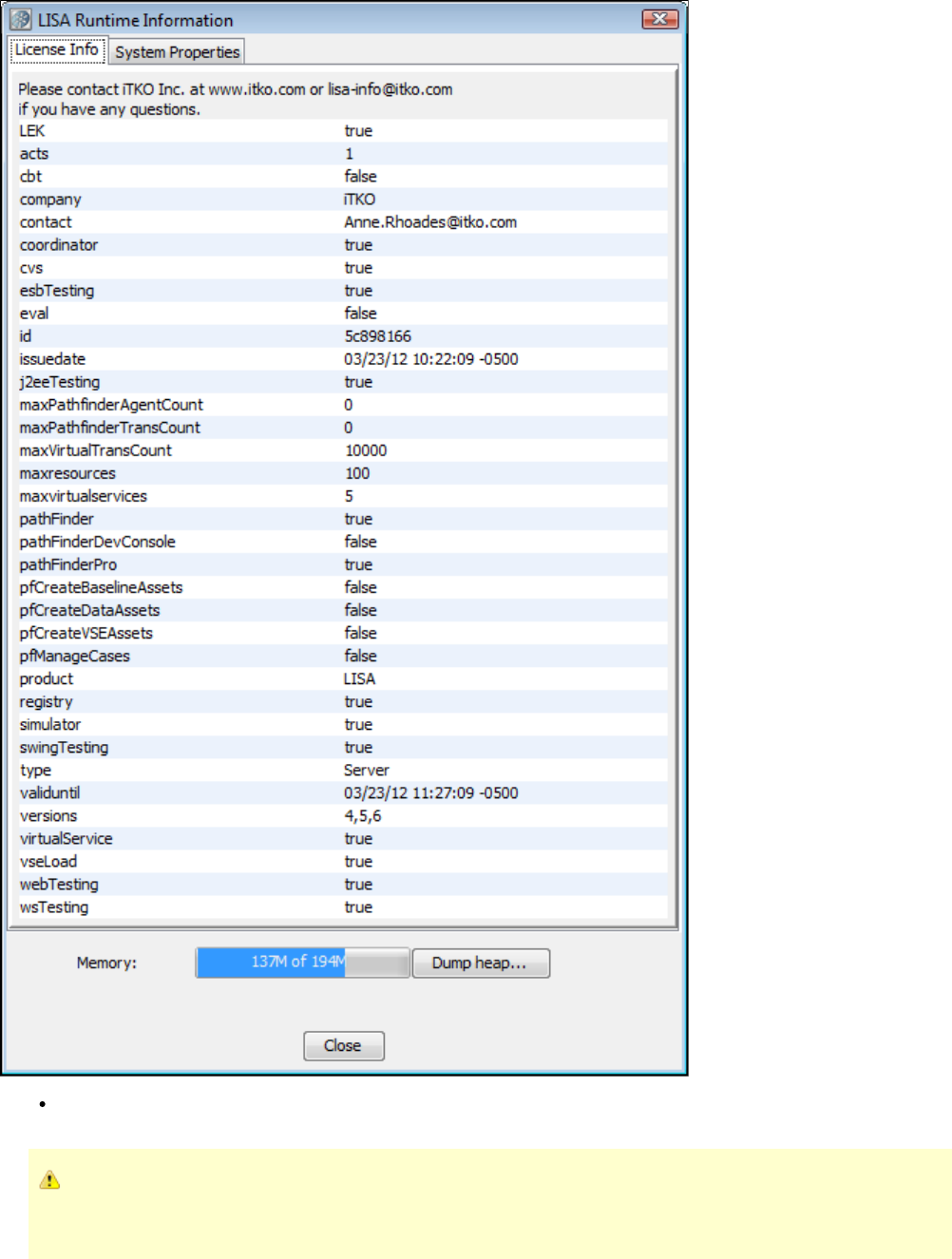Select the virtualService row label

[x=66, y=838]
